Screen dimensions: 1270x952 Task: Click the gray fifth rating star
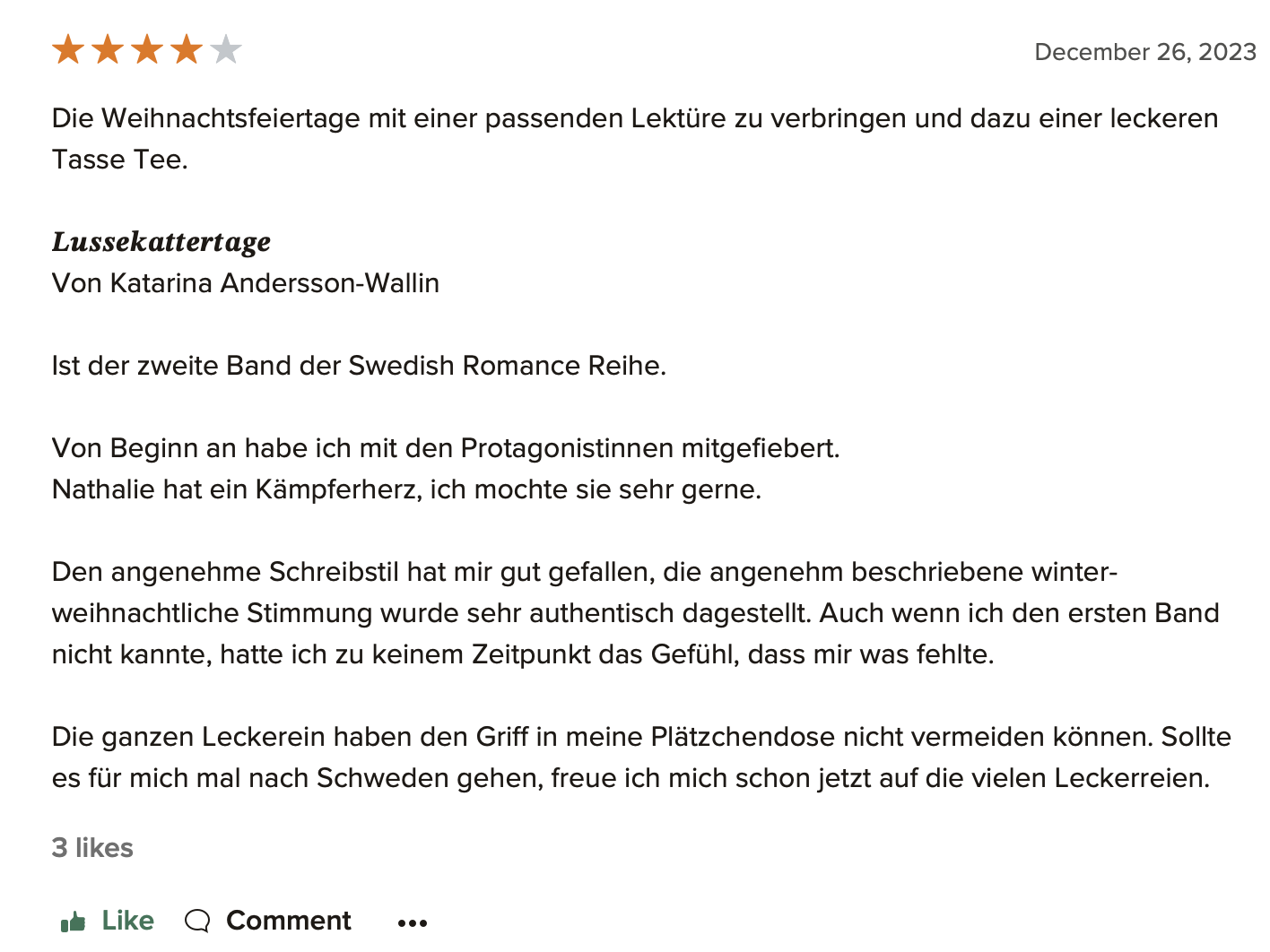pos(226,50)
